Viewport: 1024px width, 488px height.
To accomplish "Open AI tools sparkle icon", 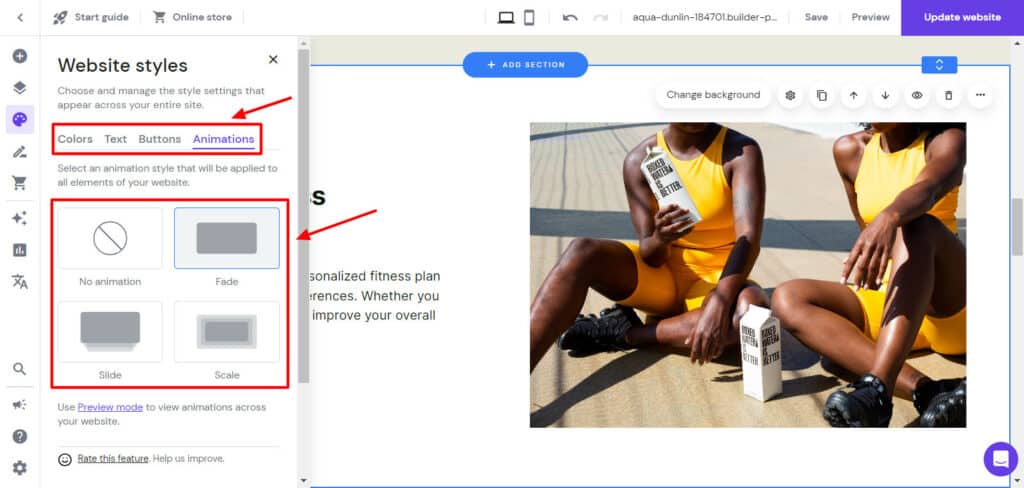I will [x=19, y=218].
